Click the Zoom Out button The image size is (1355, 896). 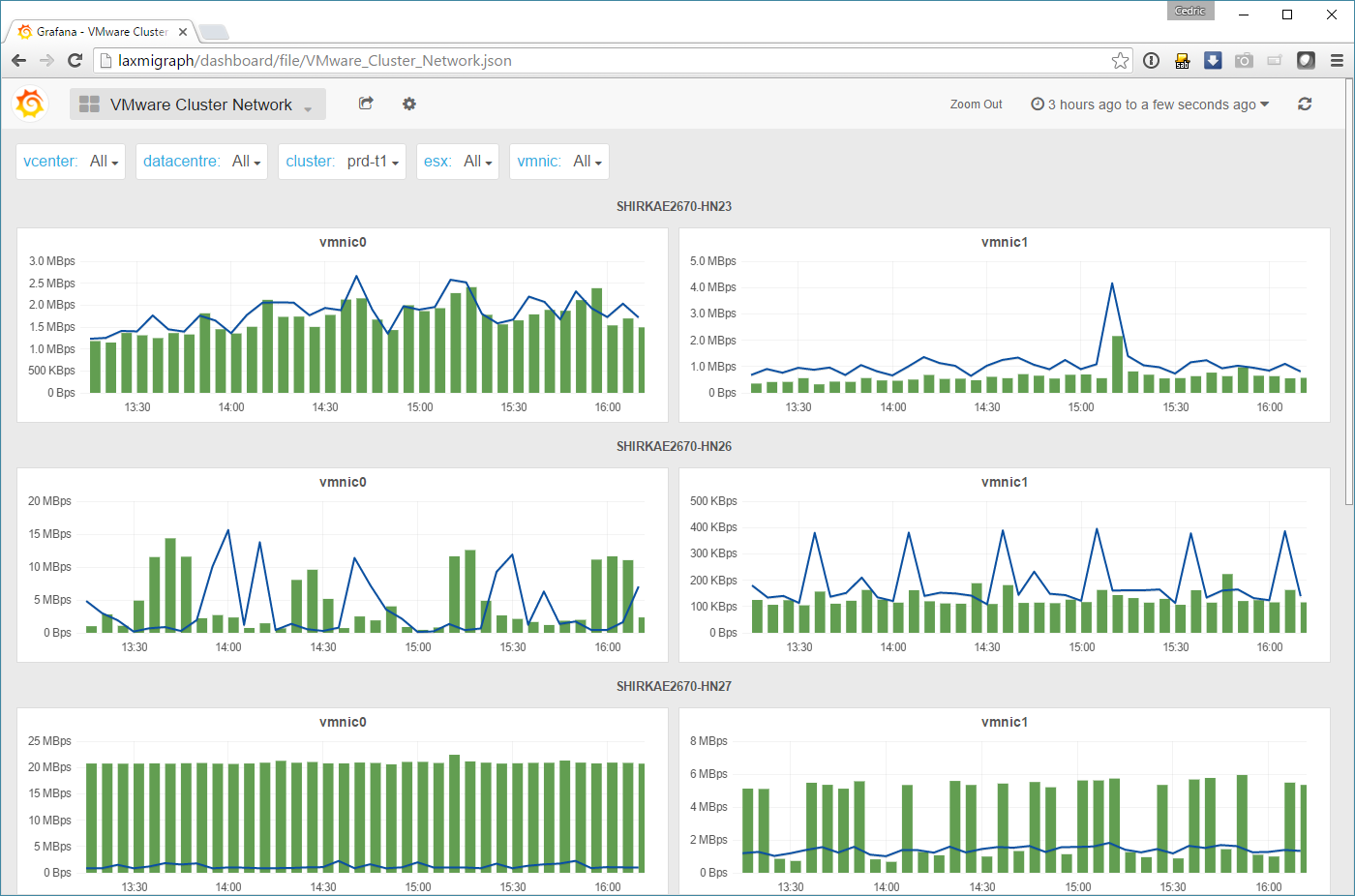pos(976,105)
